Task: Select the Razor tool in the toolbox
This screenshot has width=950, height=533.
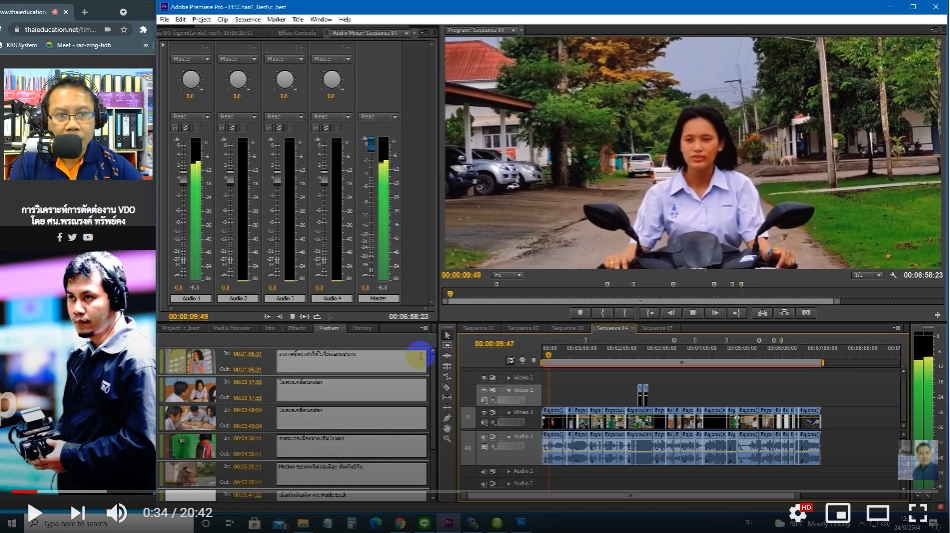Action: [x=447, y=387]
